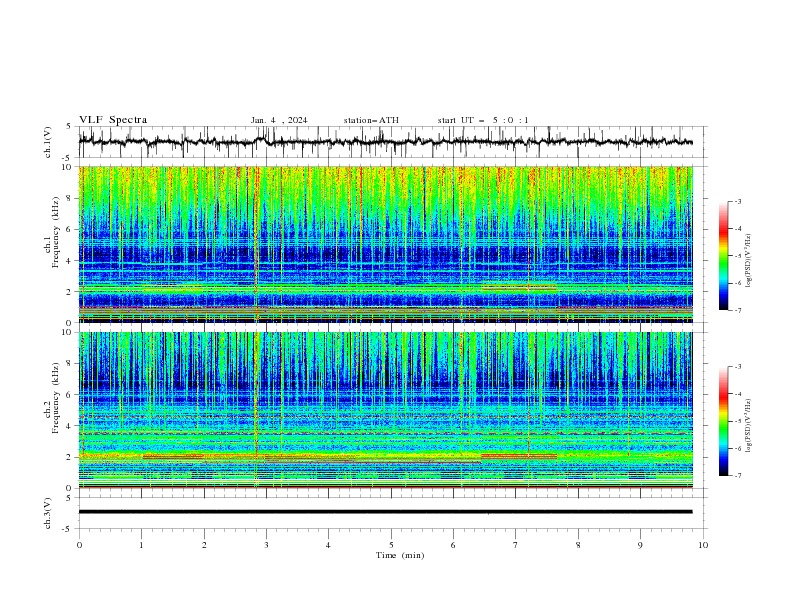Click time axis tick label 9
792x612 pixels.
tap(640, 545)
